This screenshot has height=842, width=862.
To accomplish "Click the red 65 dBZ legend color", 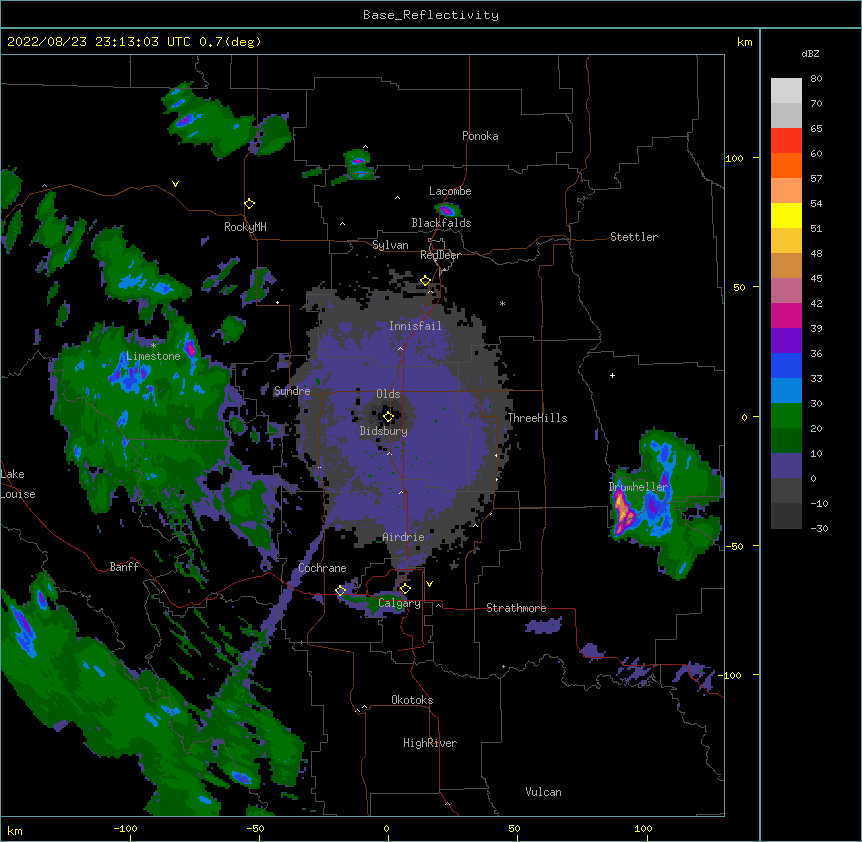I will pyautogui.click(x=786, y=140).
